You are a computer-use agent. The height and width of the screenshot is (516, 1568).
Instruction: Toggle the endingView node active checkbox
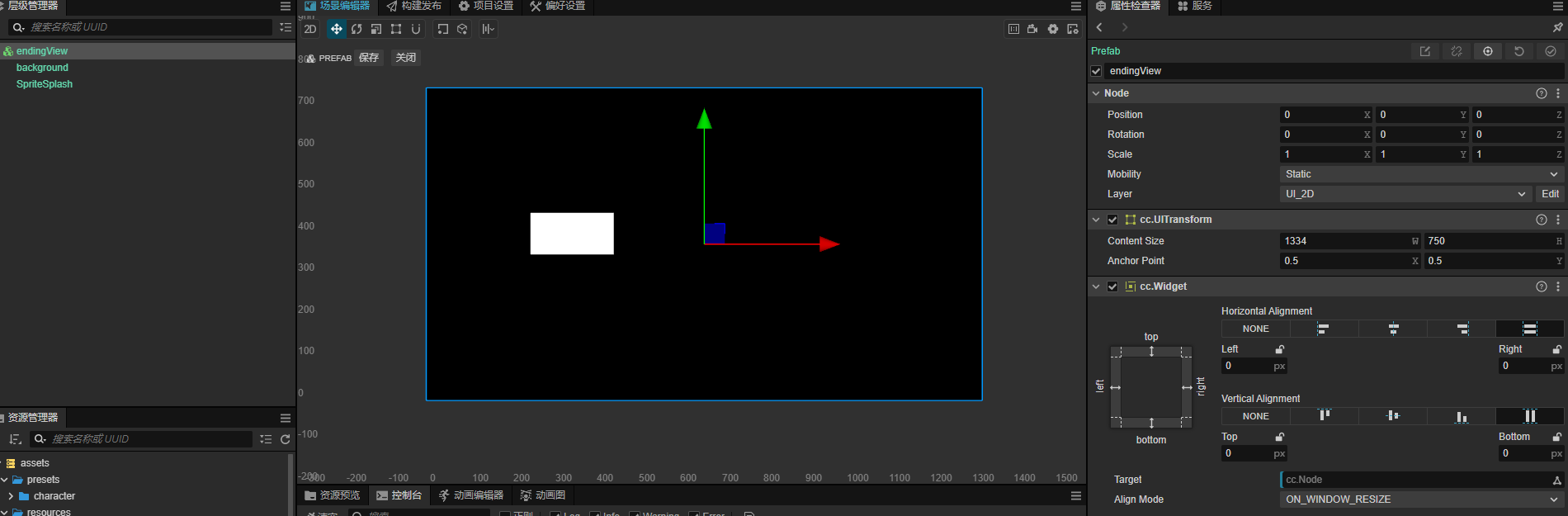point(1097,71)
